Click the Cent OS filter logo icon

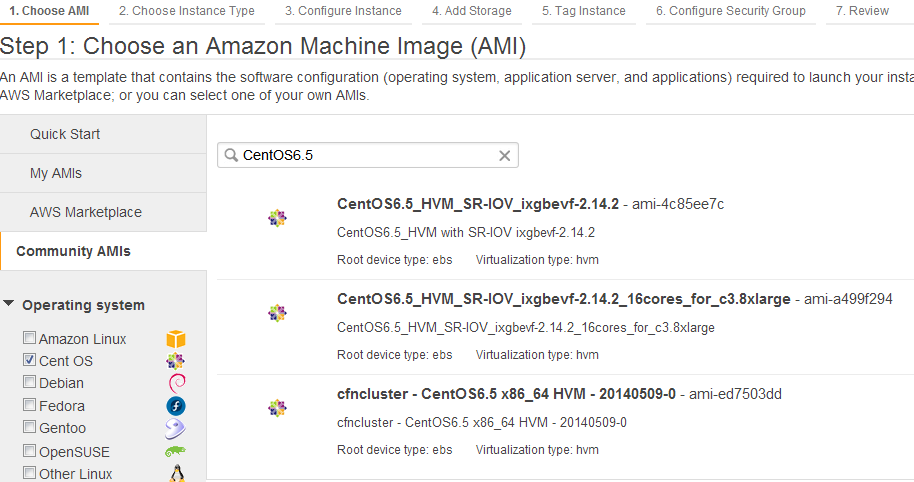click(x=175, y=361)
